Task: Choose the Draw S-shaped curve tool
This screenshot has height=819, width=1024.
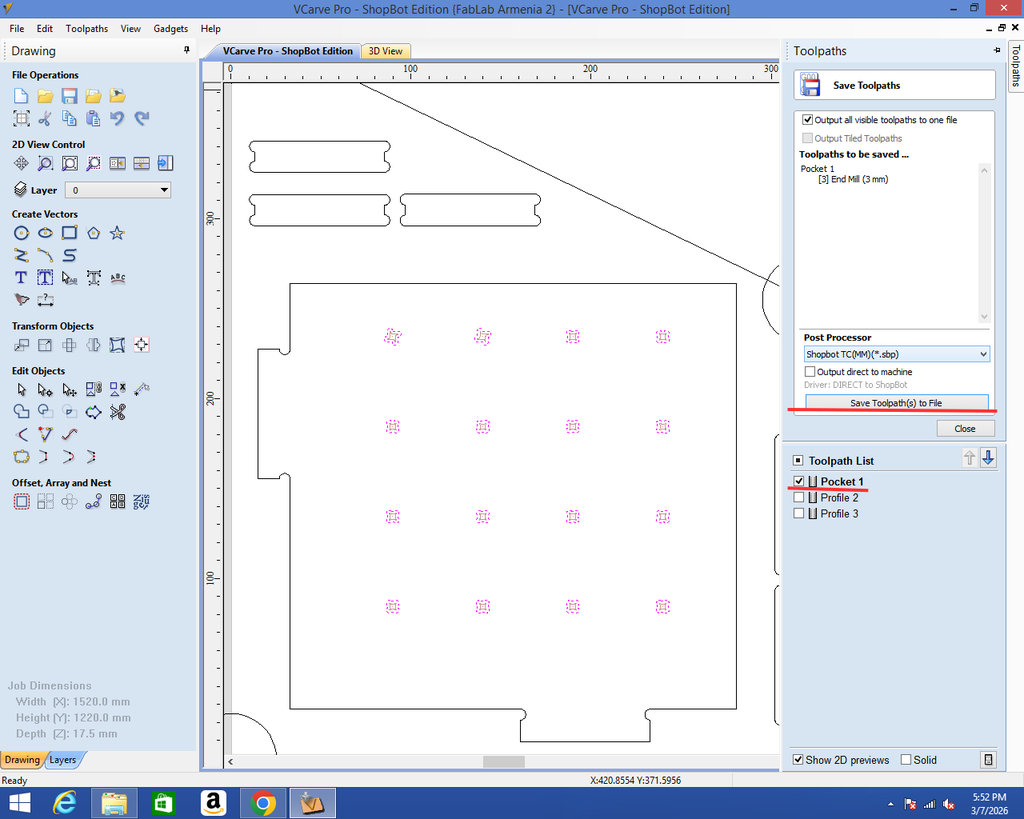Action: (69, 255)
